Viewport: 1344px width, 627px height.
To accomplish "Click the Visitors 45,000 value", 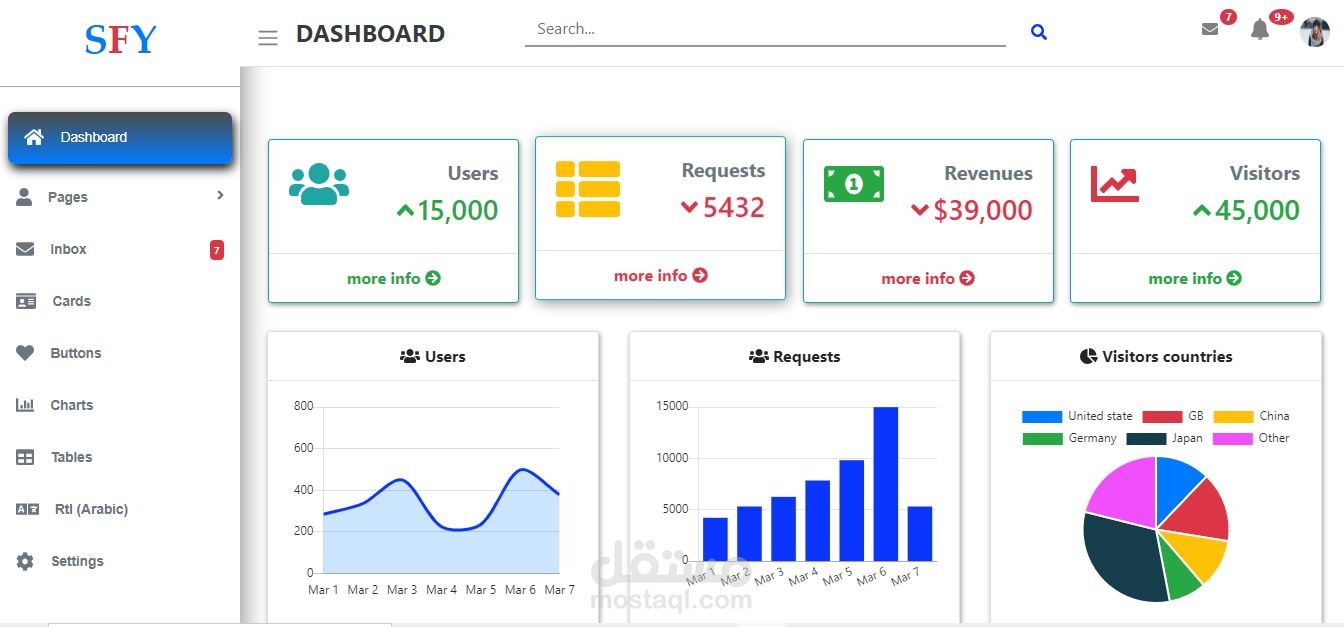I will [x=1247, y=210].
